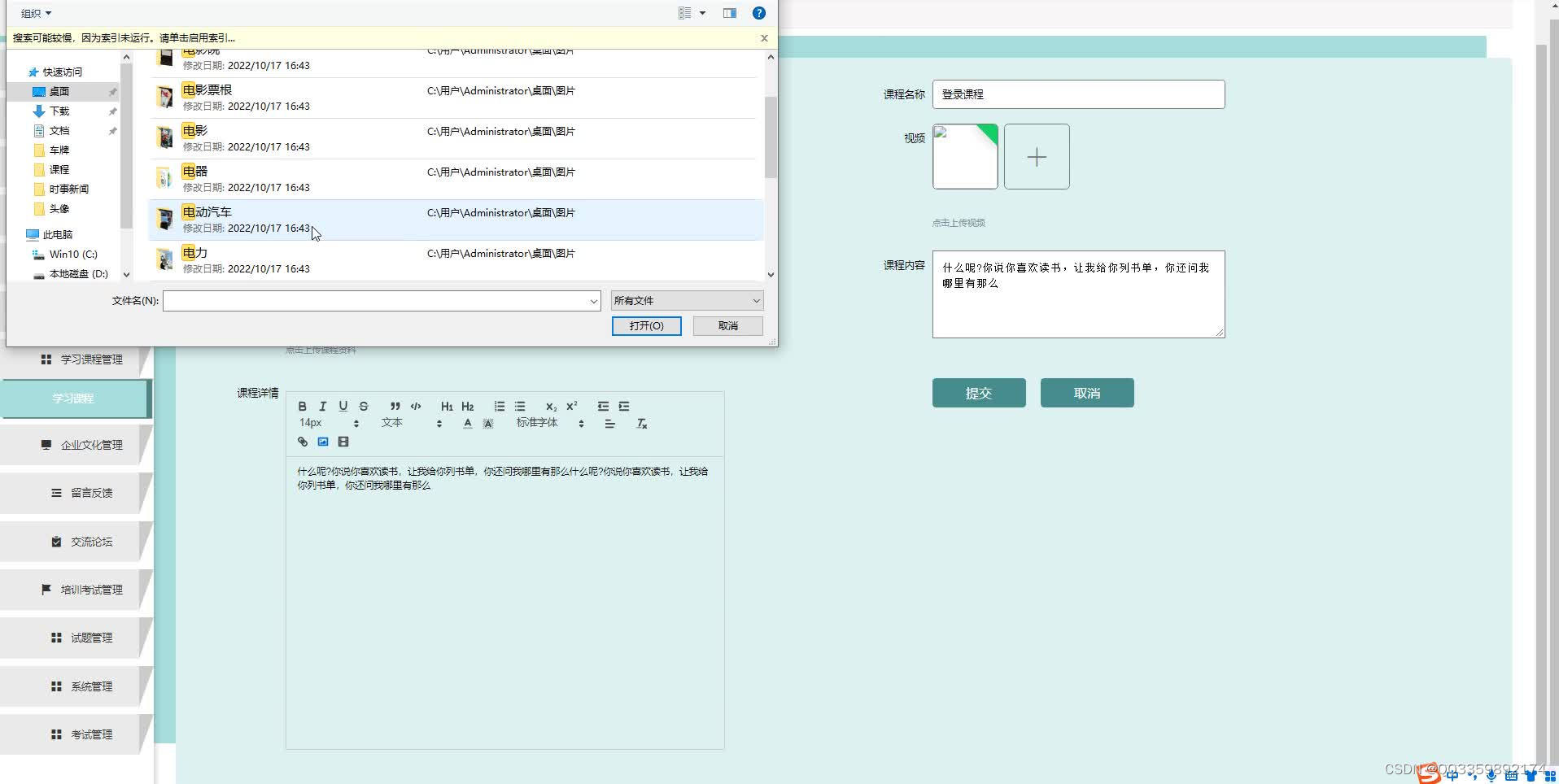Open 学习课程管理 sidebar menu

(x=76, y=359)
